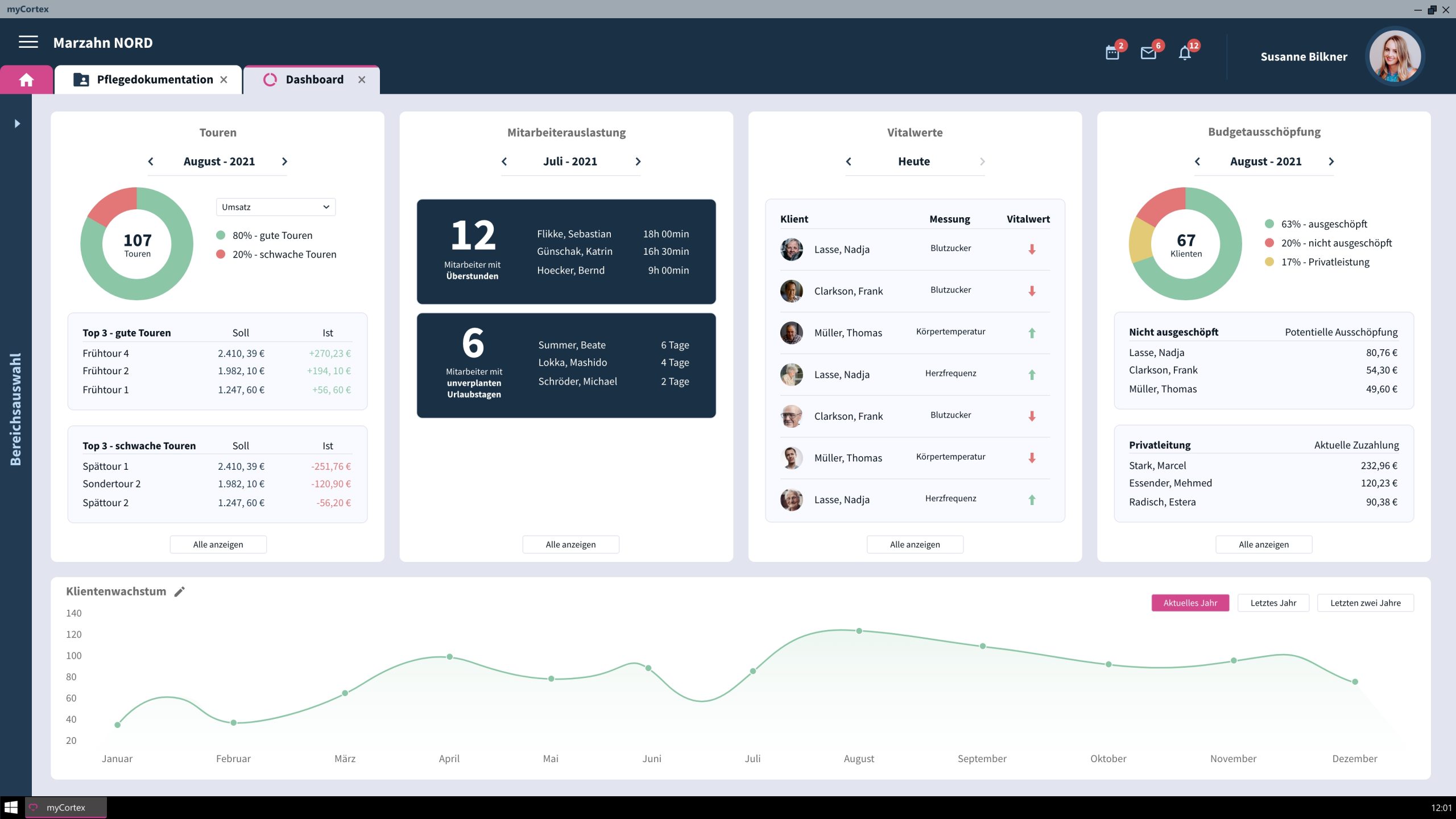Select the Aktuelles Jahr filter

[x=1190, y=603]
